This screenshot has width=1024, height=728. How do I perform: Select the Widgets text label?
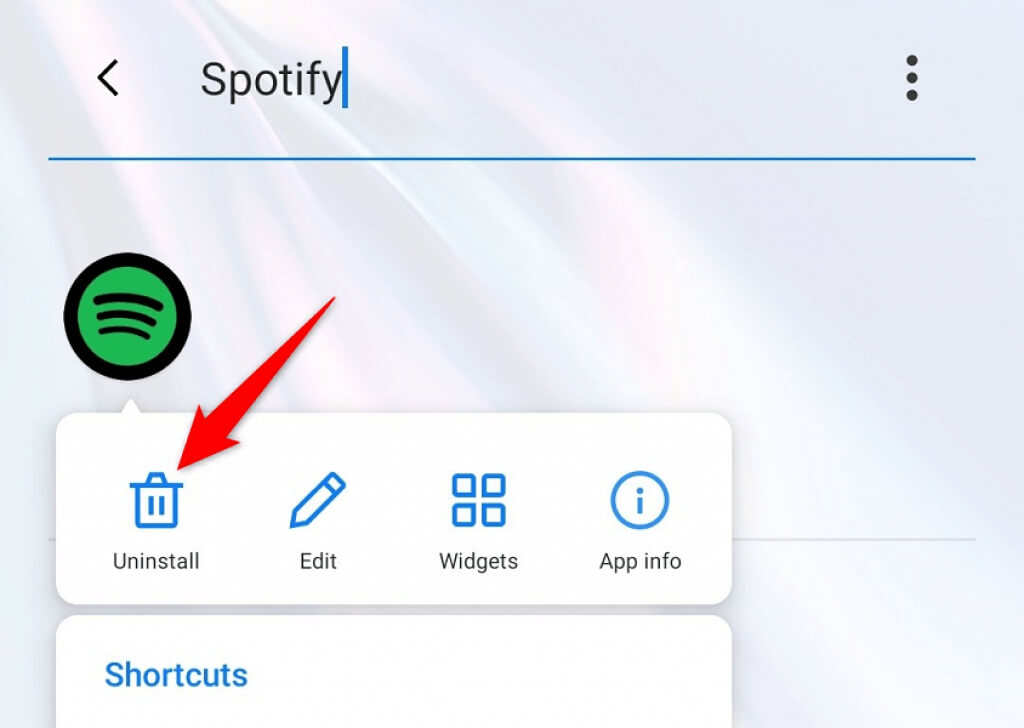click(x=479, y=562)
